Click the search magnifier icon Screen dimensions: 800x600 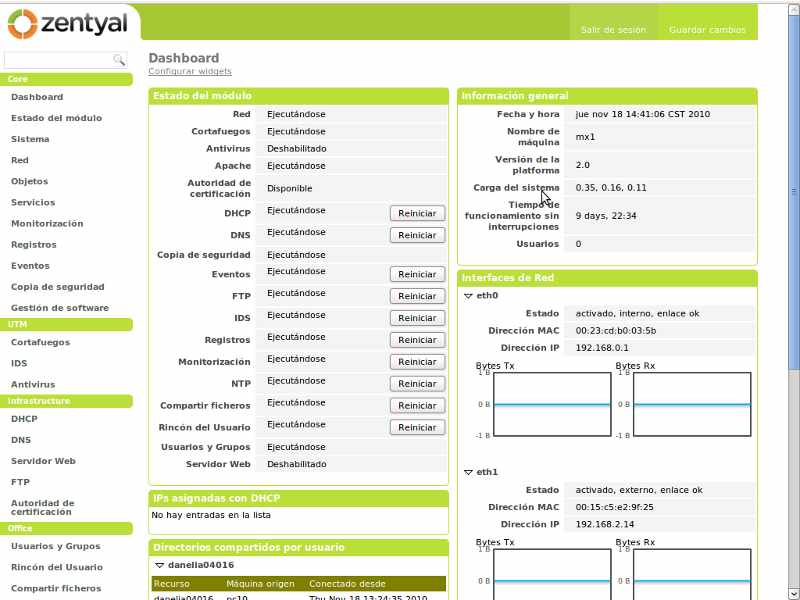tap(119, 60)
